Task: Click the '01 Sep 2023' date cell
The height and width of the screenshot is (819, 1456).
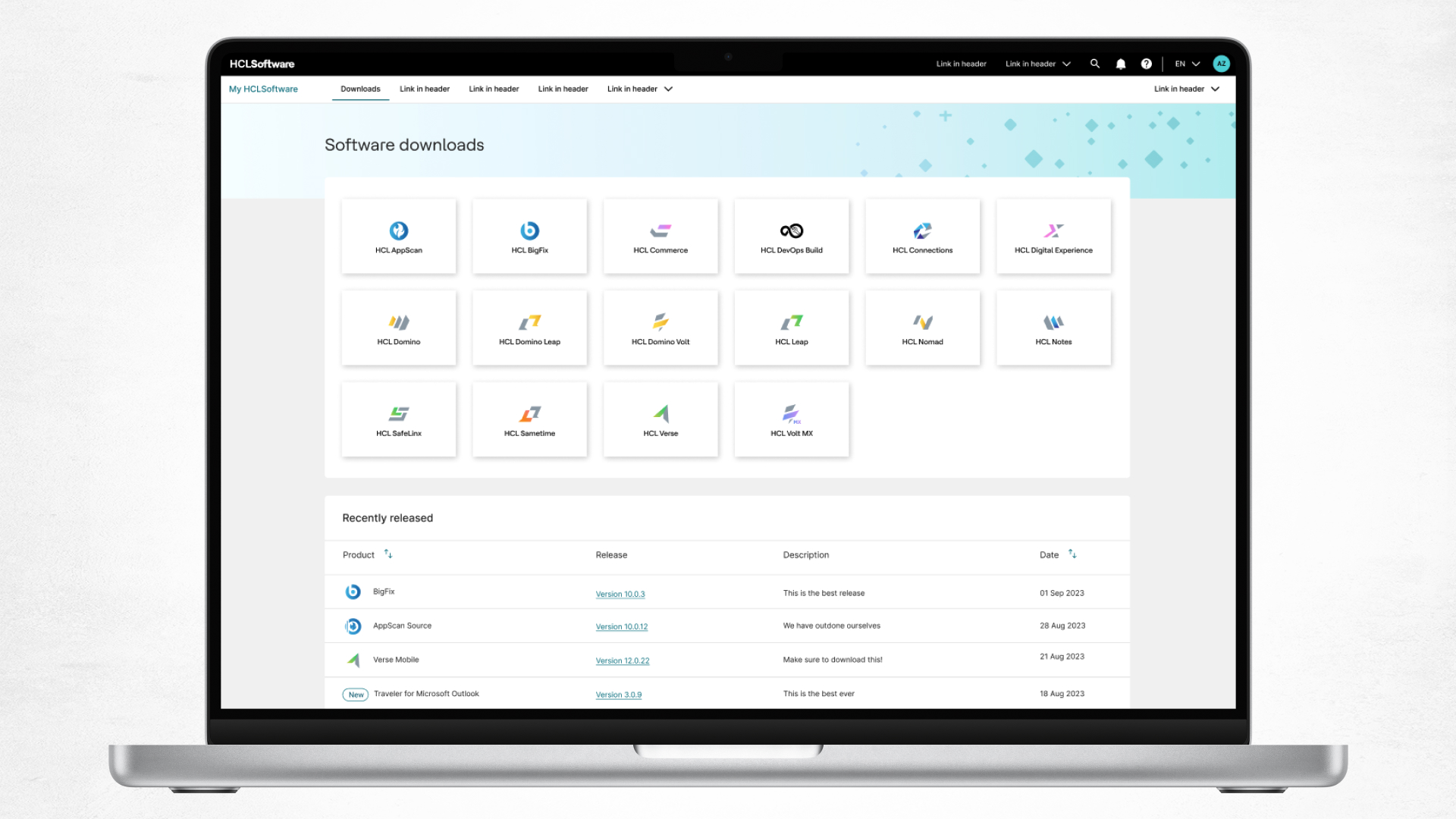Action: click(1062, 593)
